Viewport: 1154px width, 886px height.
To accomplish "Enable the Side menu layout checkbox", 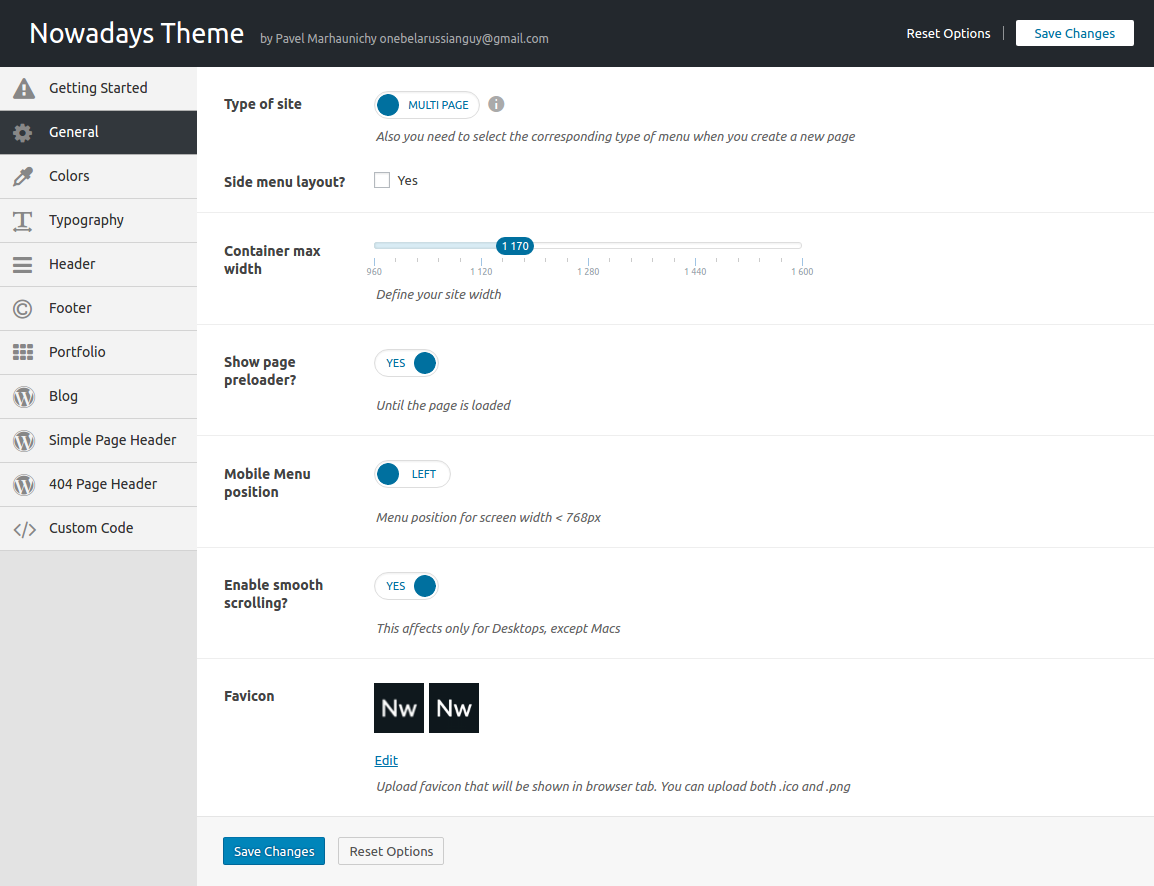I will pyautogui.click(x=382, y=181).
